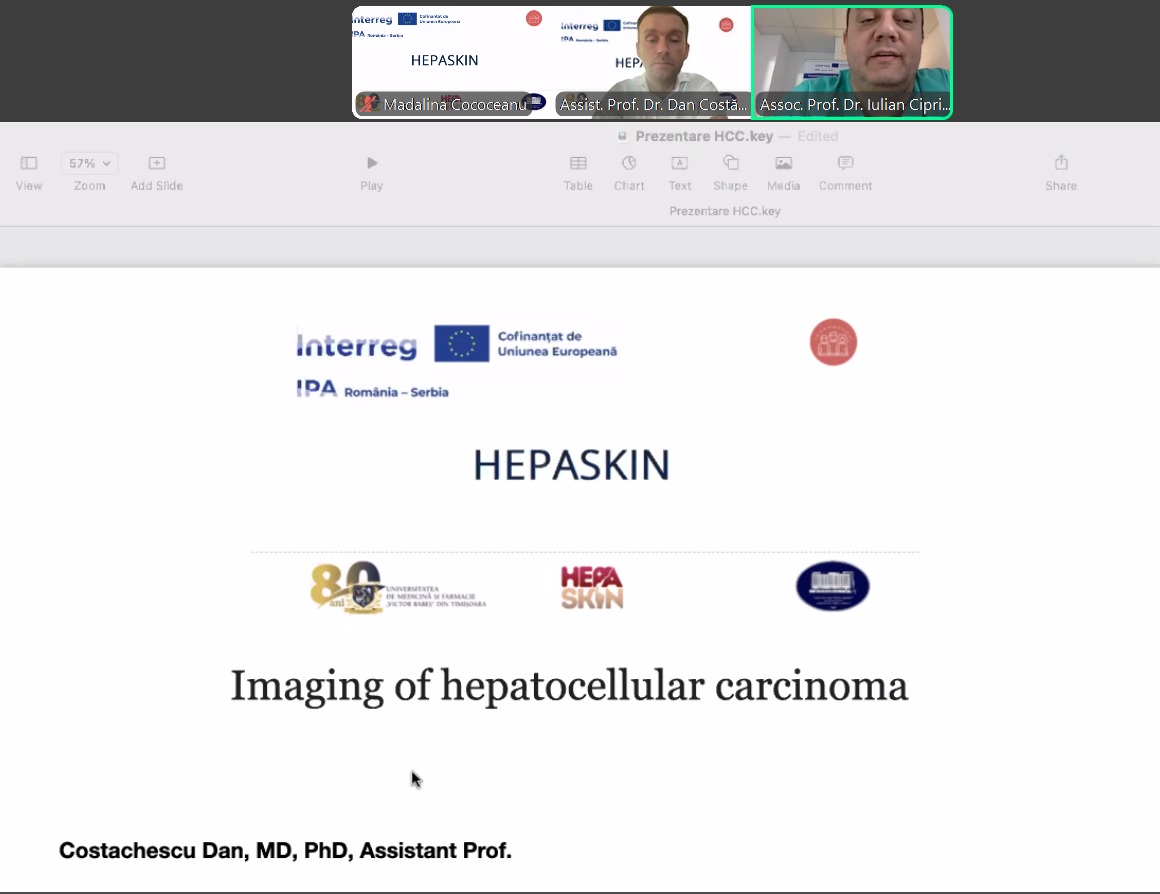Click the HEPASKIN heading on the slide
This screenshot has height=894, width=1160.
click(571, 465)
